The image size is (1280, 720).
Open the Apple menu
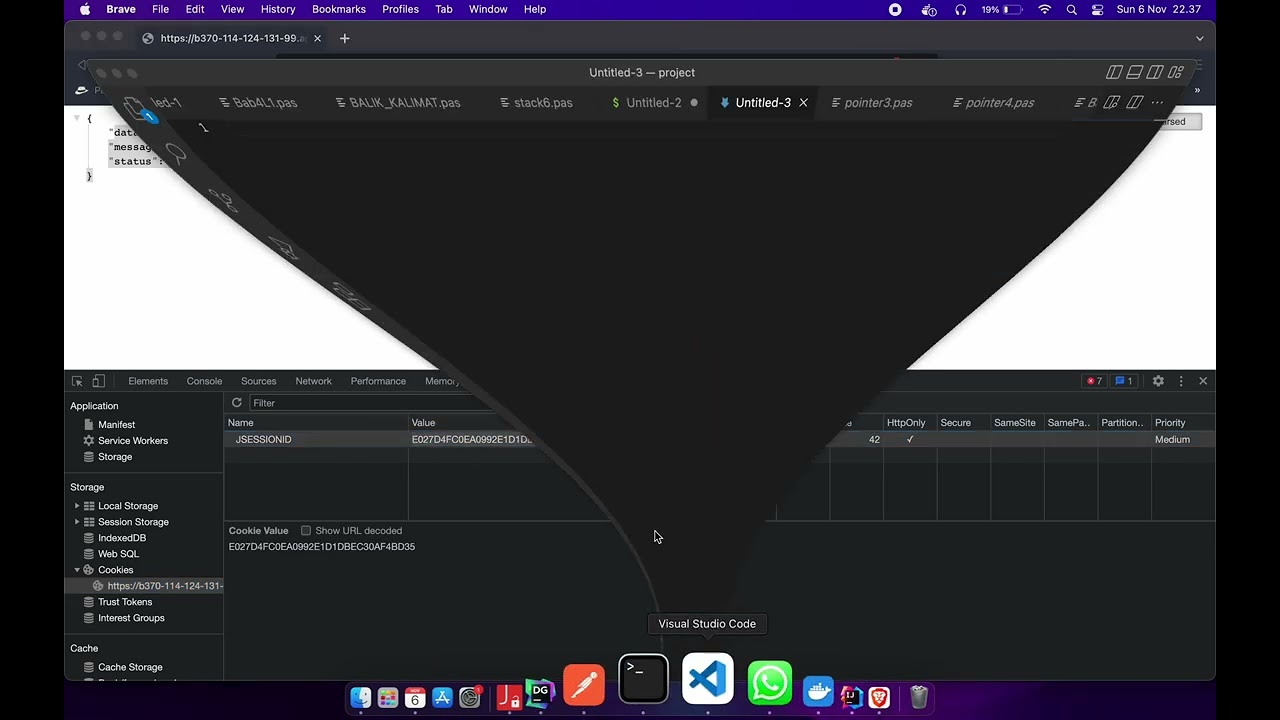coord(85,9)
